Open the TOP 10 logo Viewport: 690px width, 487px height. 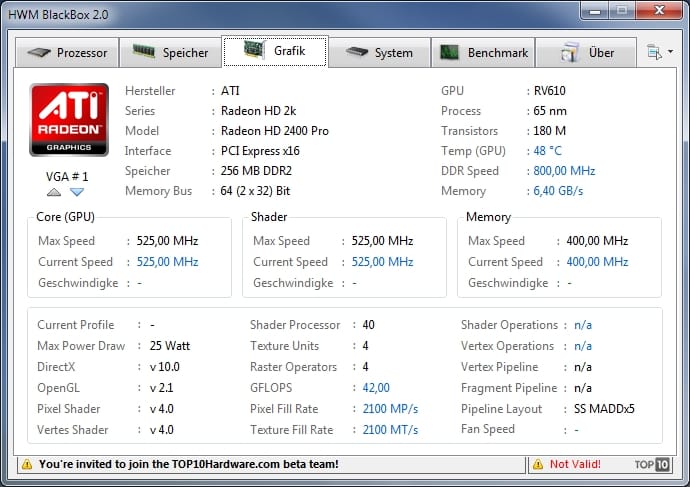tap(652, 464)
